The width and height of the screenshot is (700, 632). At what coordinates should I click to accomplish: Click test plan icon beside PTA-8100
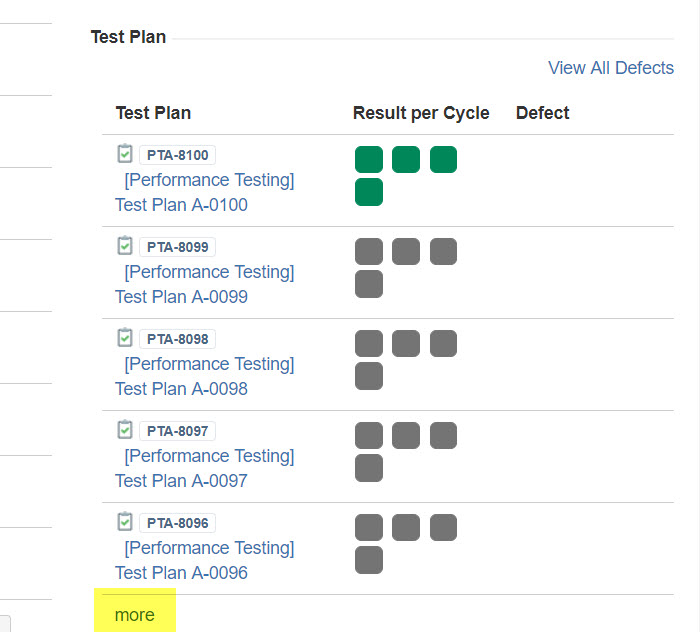125,154
